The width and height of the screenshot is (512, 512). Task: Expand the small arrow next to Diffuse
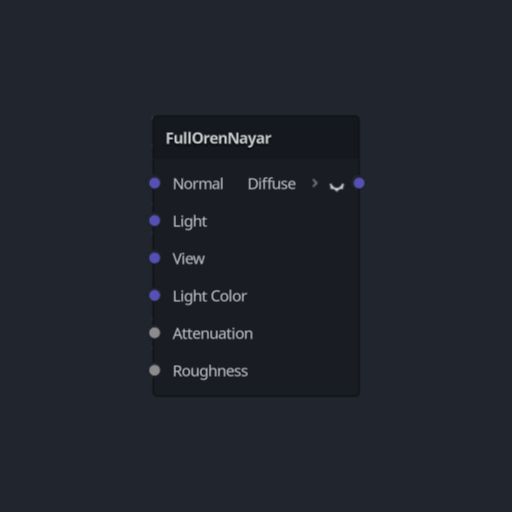click(315, 183)
